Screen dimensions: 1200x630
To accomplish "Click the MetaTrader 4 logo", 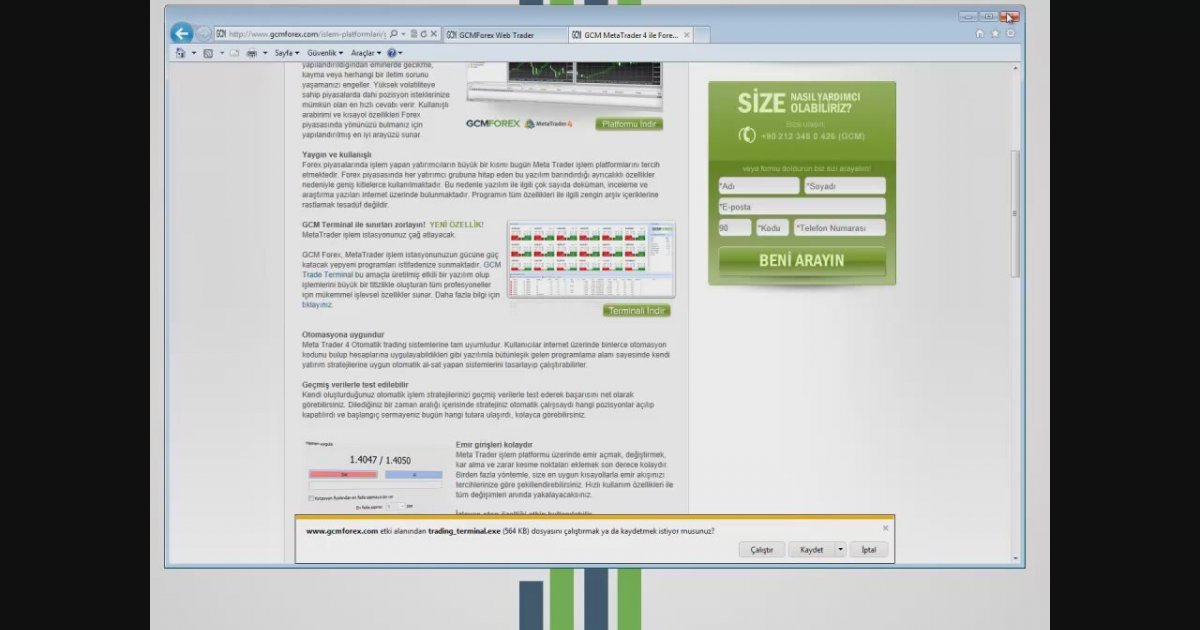I will (548, 124).
